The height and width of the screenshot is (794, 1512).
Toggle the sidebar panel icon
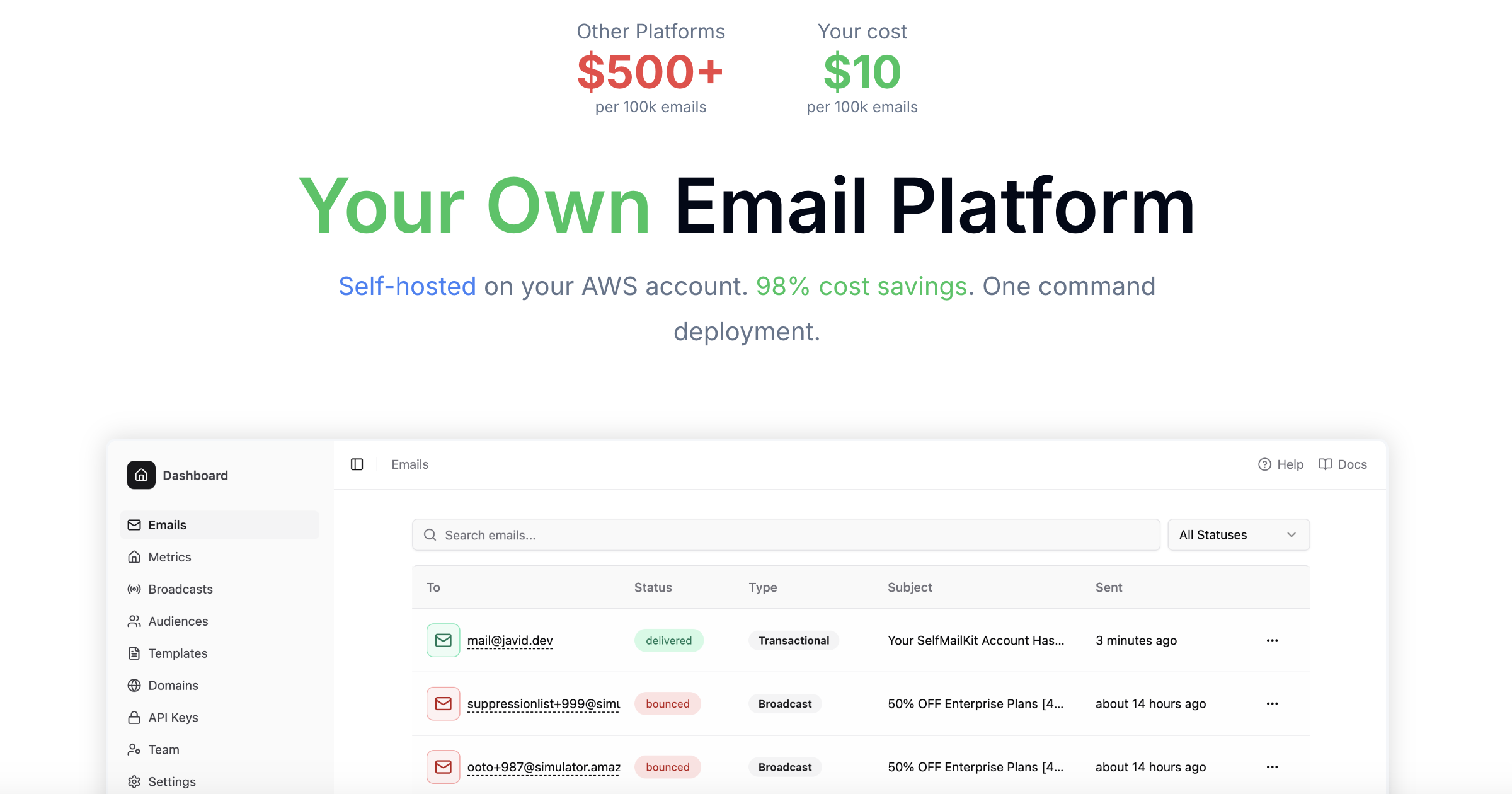coord(357,464)
